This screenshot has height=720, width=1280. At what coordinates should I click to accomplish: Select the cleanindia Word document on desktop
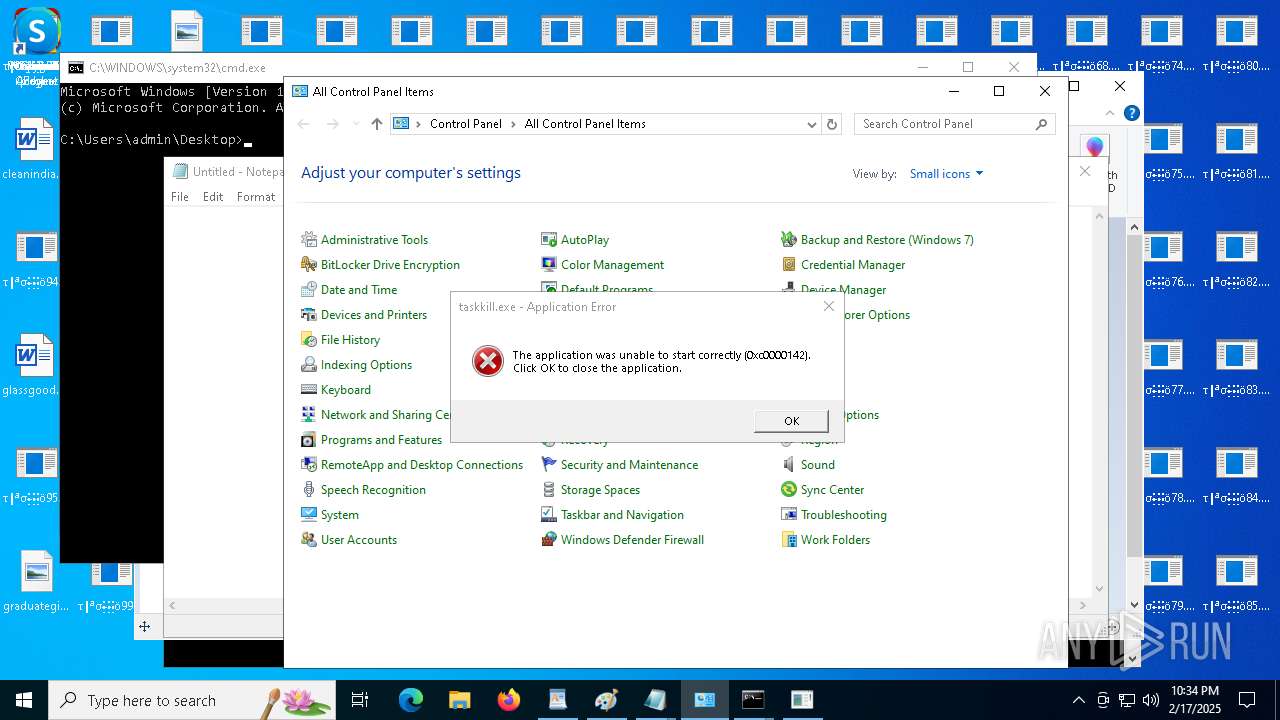pos(33,150)
